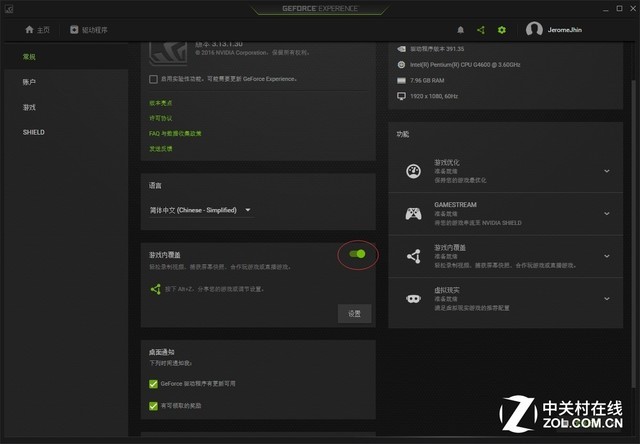
Task: Open settings via green gear icon
Action: tap(502, 30)
